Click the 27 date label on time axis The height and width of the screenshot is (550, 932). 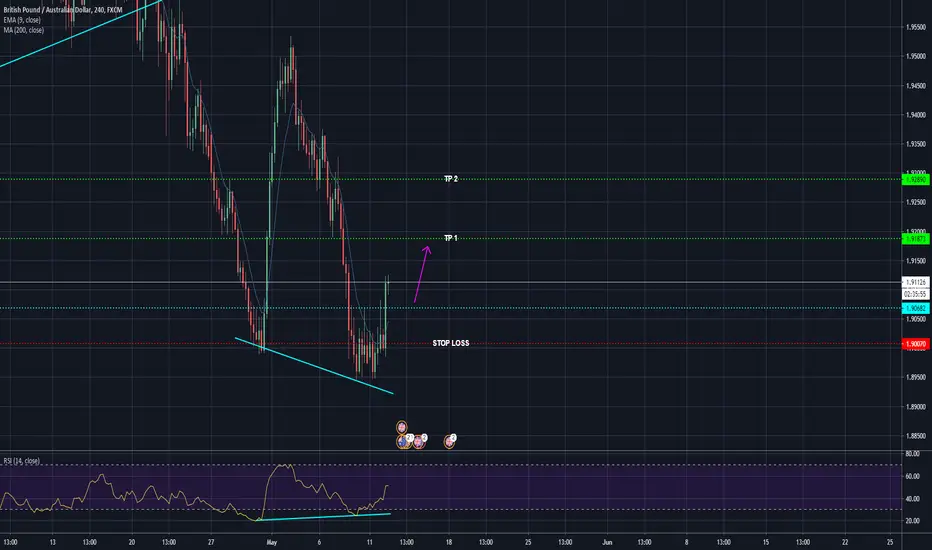point(211,542)
